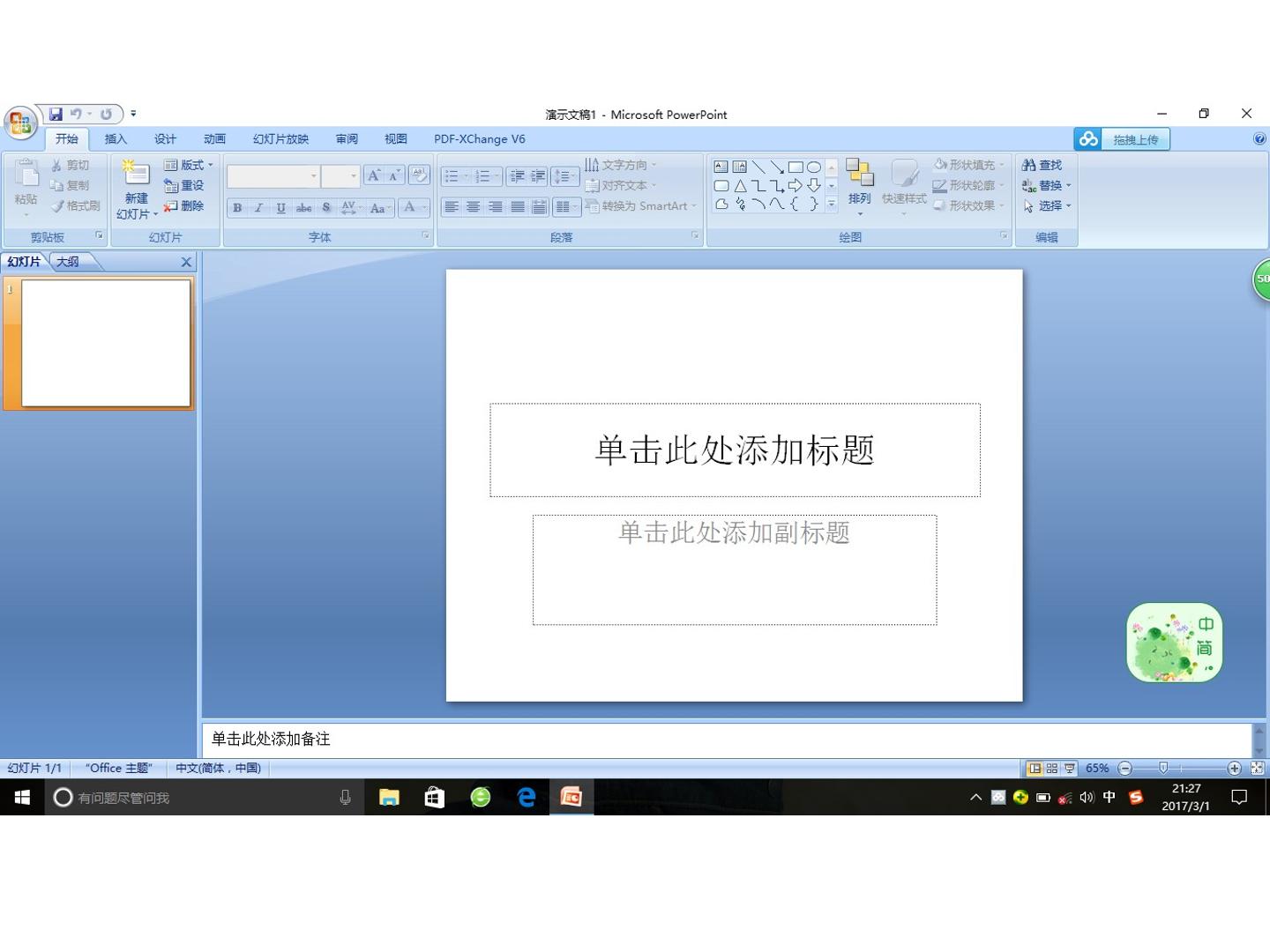Open the columns dropdown
The height and width of the screenshot is (952, 1270).
pyautogui.click(x=566, y=207)
